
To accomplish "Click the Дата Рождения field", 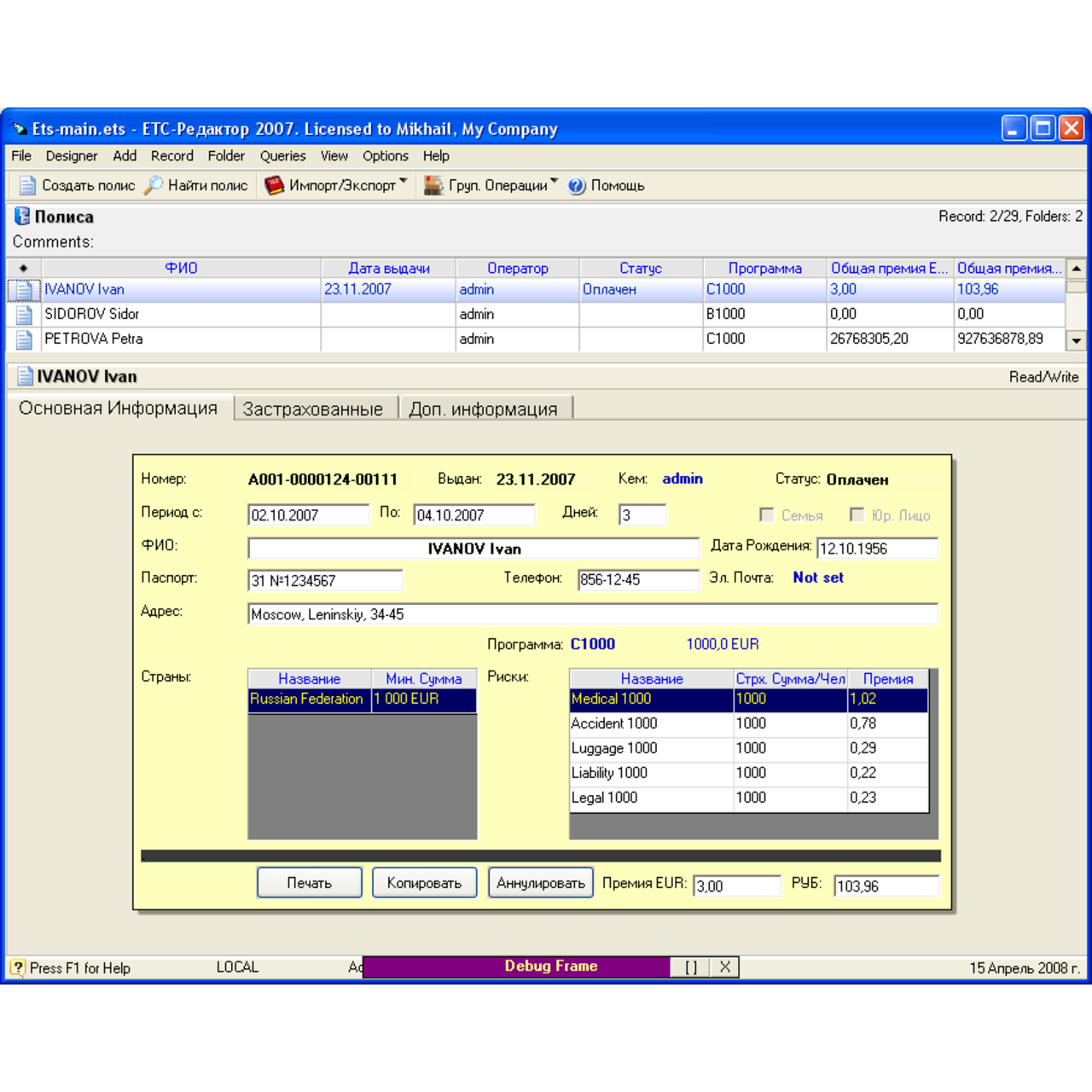I will (877, 549).
